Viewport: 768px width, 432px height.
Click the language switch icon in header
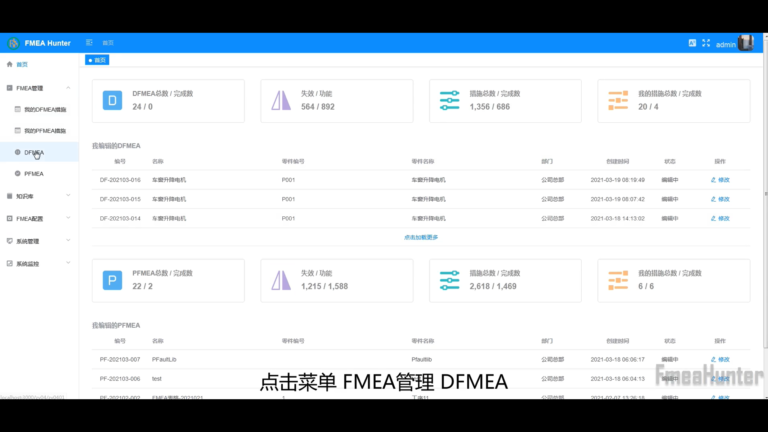pyautogui.click(x=692, y=43)
